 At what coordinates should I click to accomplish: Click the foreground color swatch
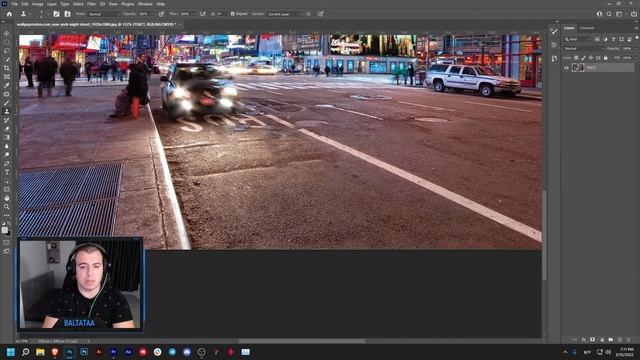coord(4,230)
